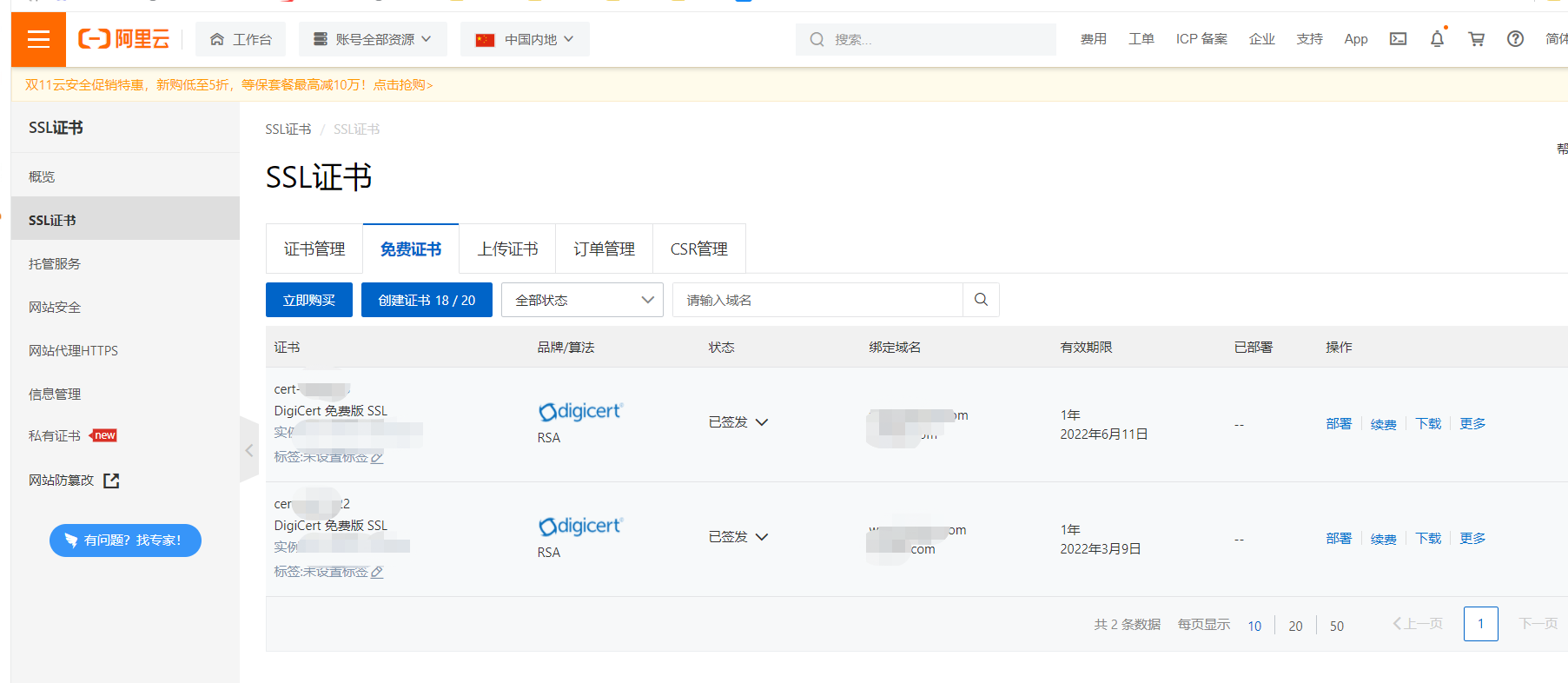Click the 双11 promotion banner link

coord(228,85)
